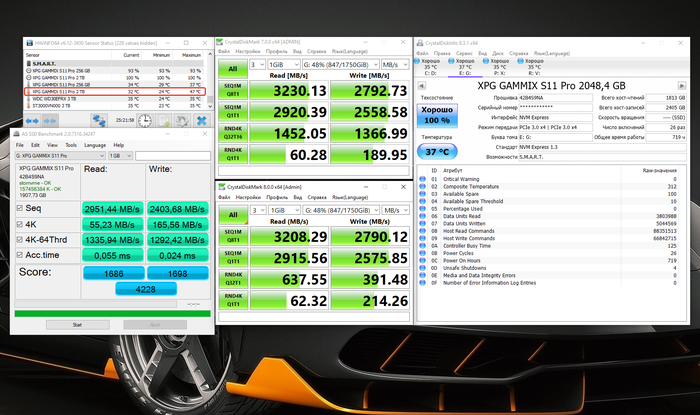Uncheck the Seq test checkbox
700x415 pixels.
click(x=22, y=208)
